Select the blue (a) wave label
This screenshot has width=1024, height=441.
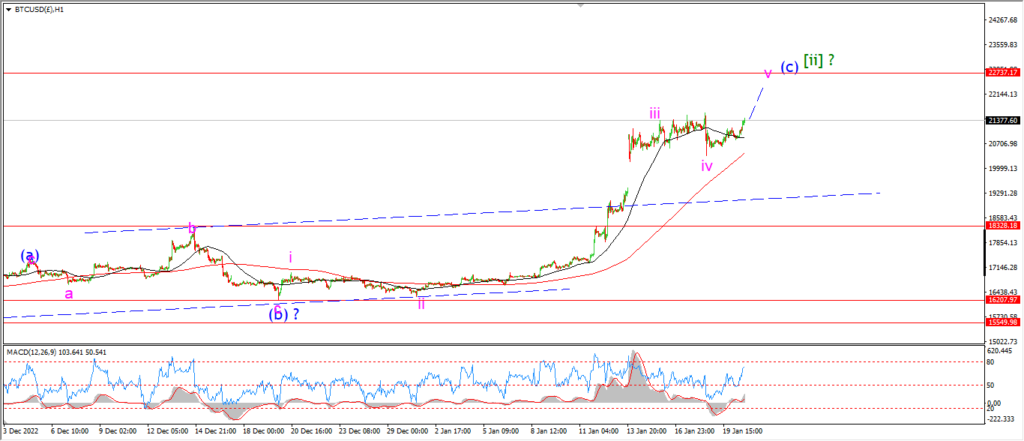[29, 255]
